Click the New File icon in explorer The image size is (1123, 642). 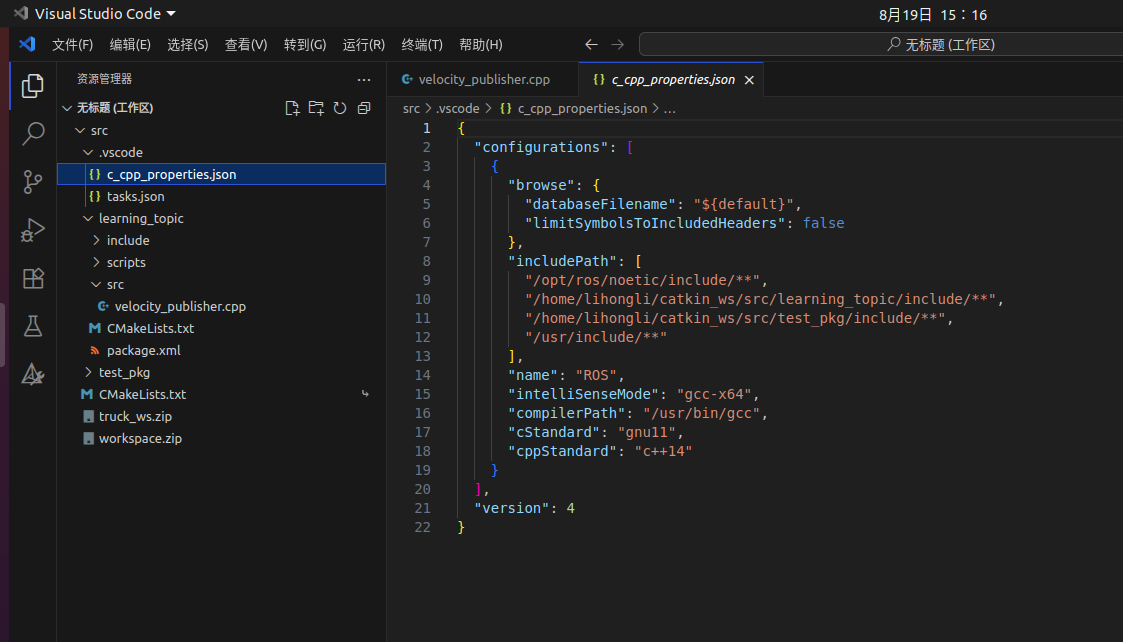pos(291,108)
